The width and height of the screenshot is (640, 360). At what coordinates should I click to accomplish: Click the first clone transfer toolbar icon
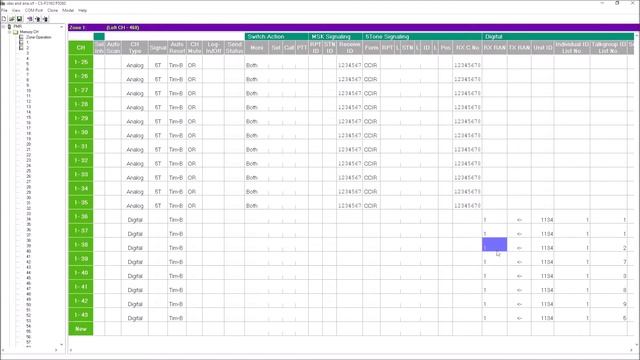click(30, 19)
